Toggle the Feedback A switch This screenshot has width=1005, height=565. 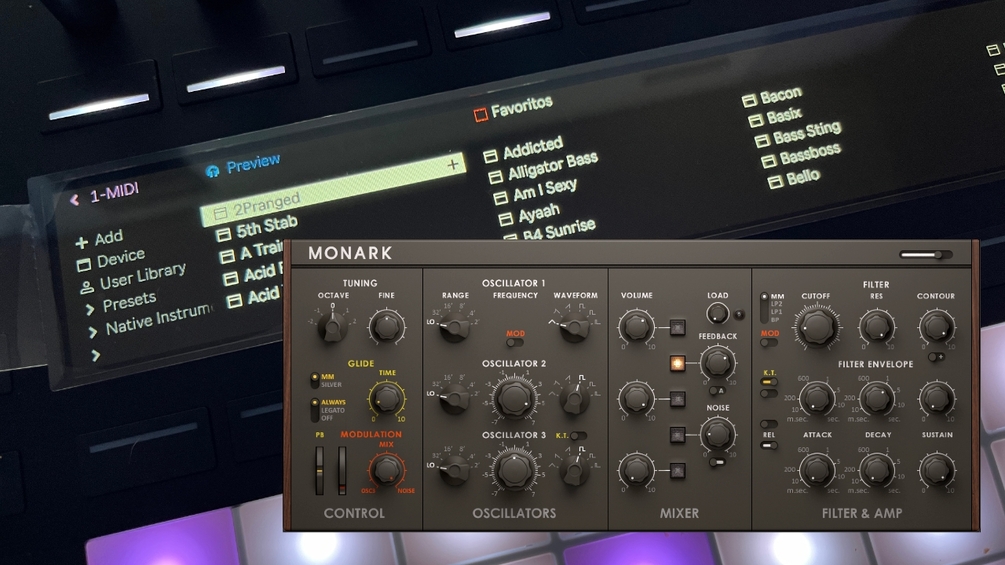coord(717,391)
